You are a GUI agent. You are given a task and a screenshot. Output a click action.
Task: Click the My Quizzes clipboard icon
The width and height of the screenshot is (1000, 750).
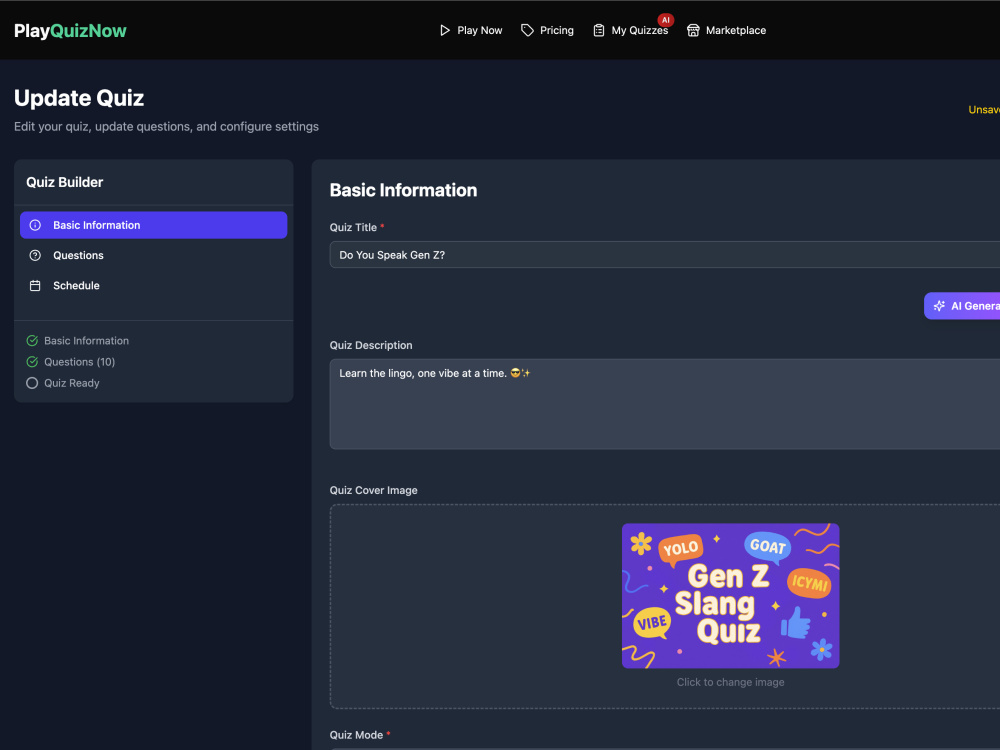click(x=598, y=31)
